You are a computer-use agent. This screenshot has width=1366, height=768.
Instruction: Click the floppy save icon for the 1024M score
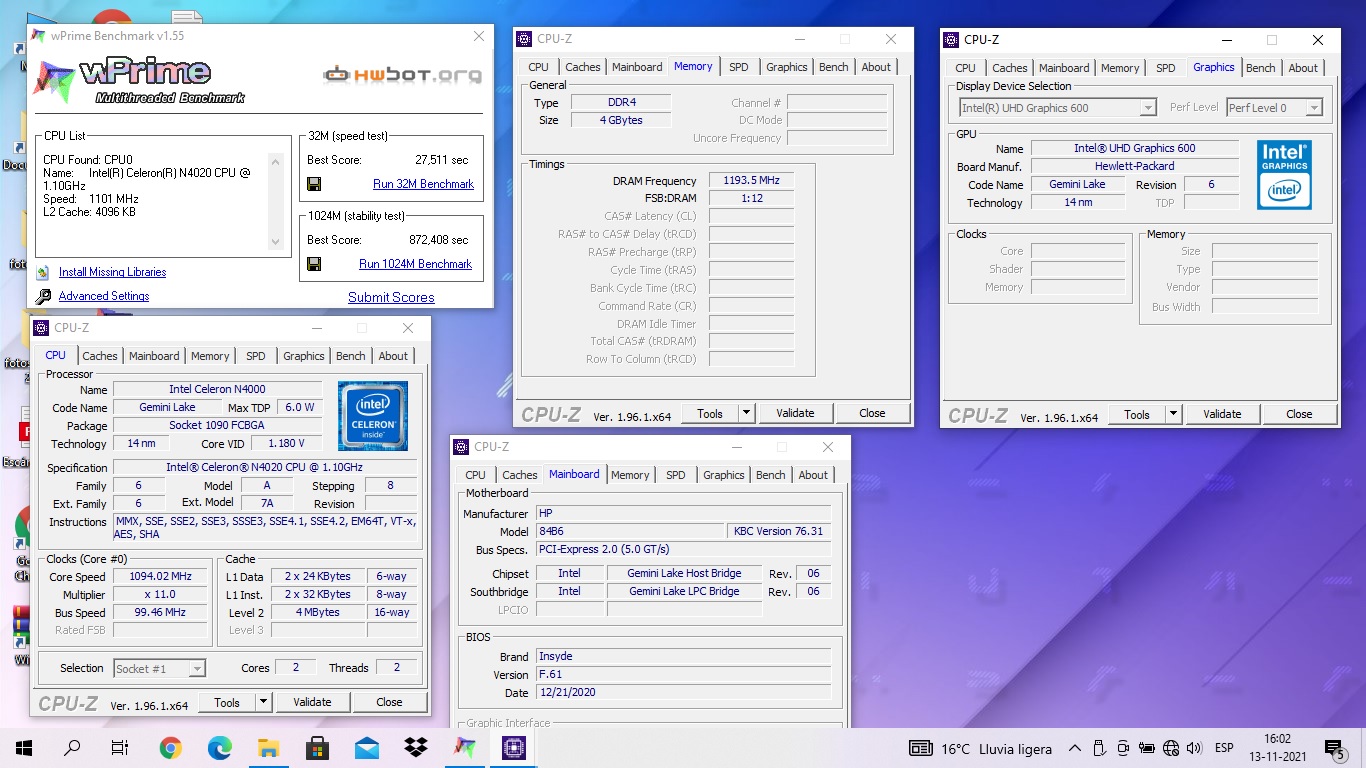click(x=314, y=264)
